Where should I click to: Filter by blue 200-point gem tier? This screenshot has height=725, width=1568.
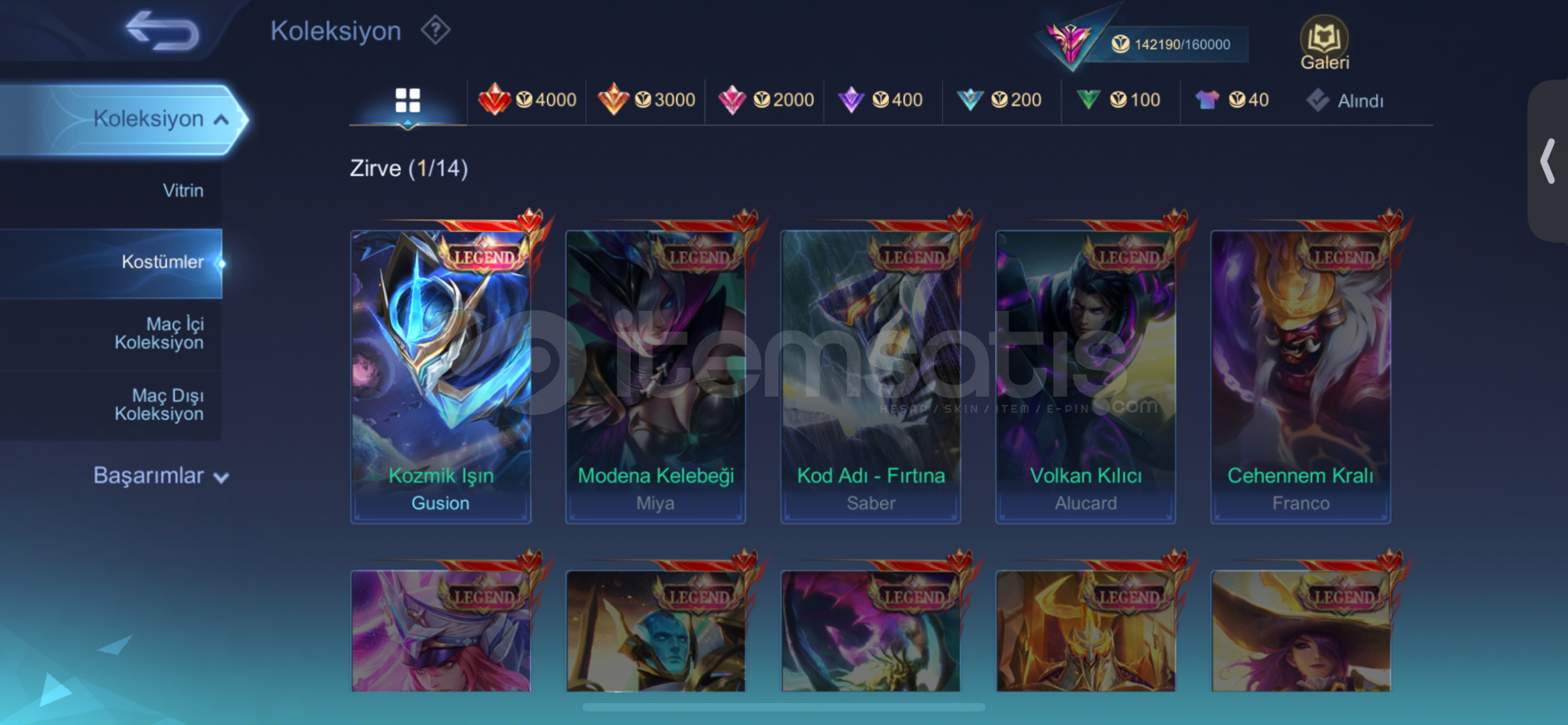[999, 100]
